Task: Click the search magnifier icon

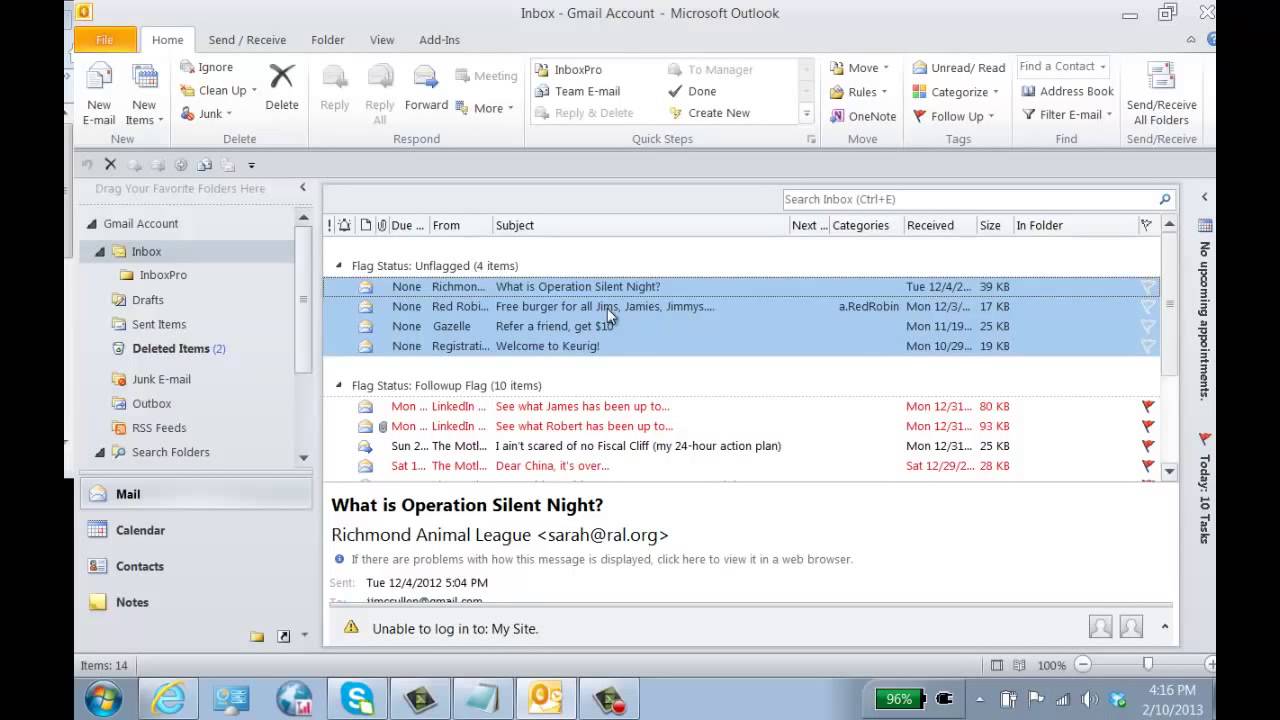Action: [1165, 199]
